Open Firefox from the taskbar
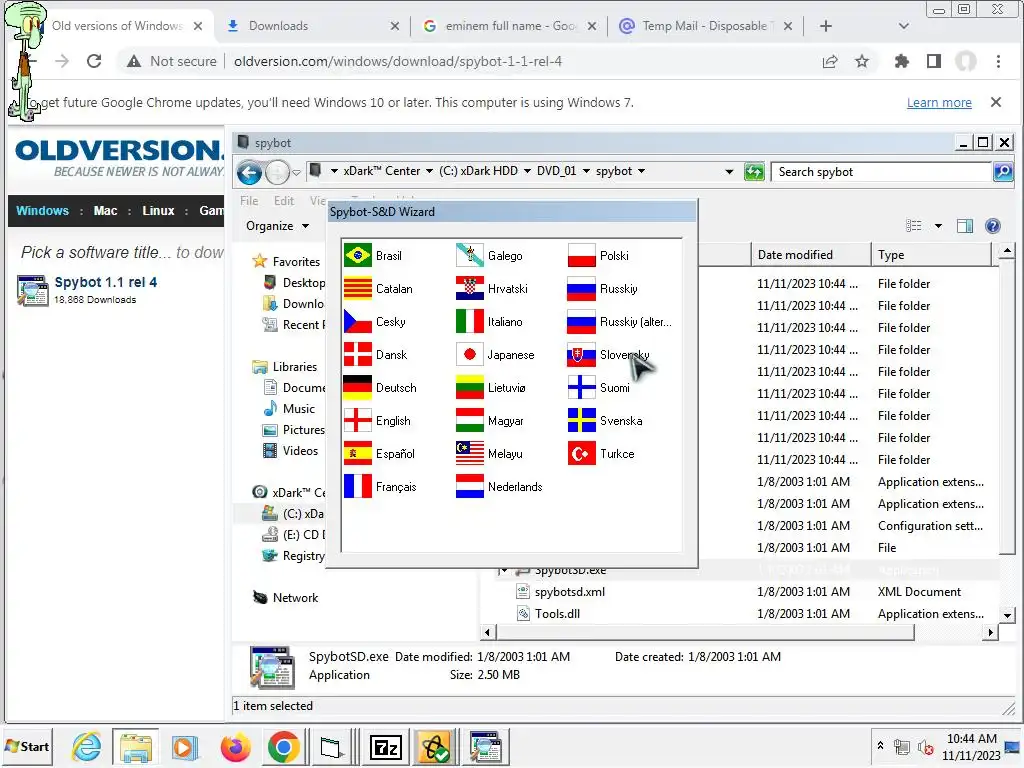 click(x=235, y=747)
